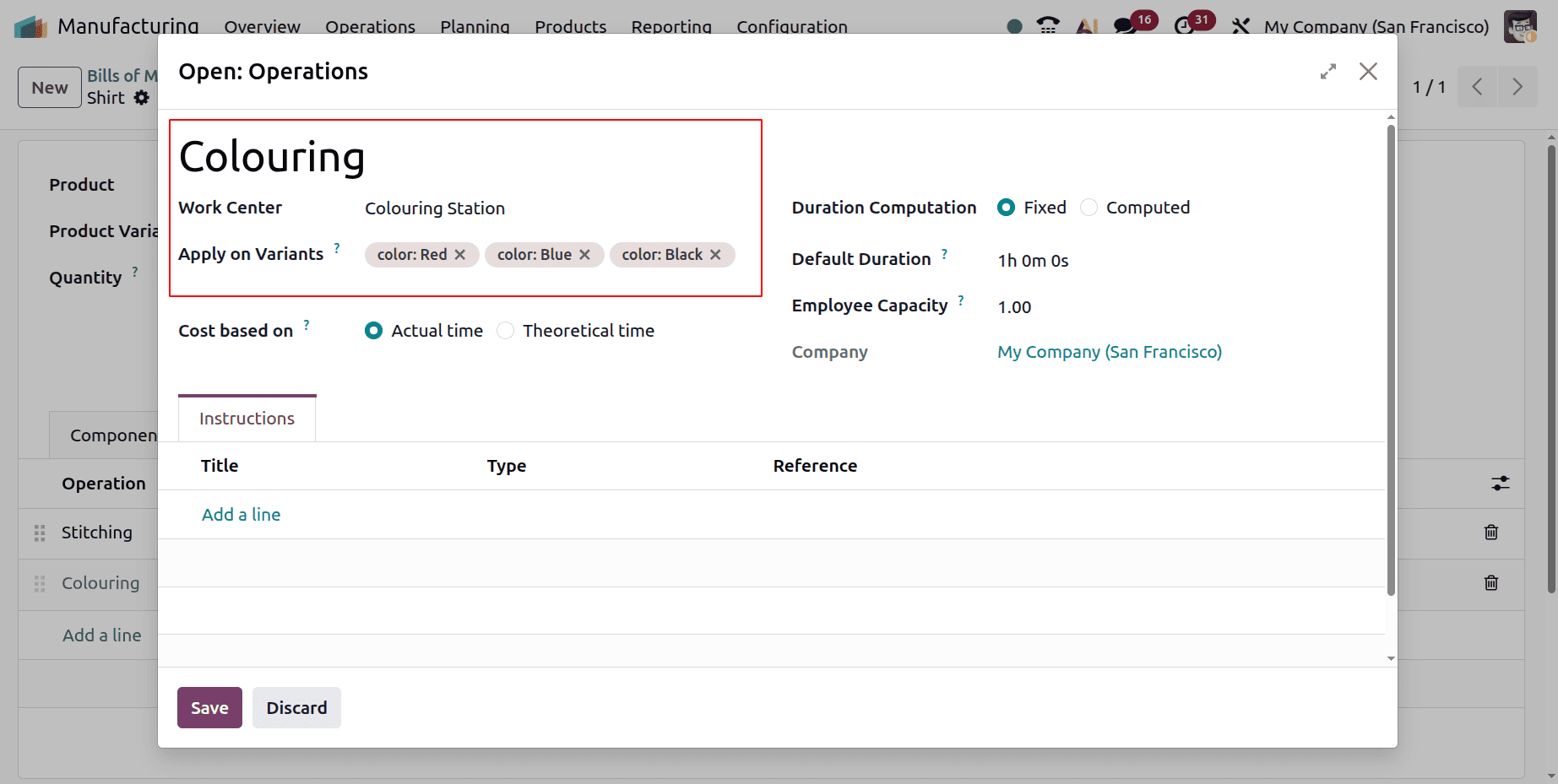Switch to the Instructions tab
This screenshot has width=1558, height=784.
pos(247,419)
